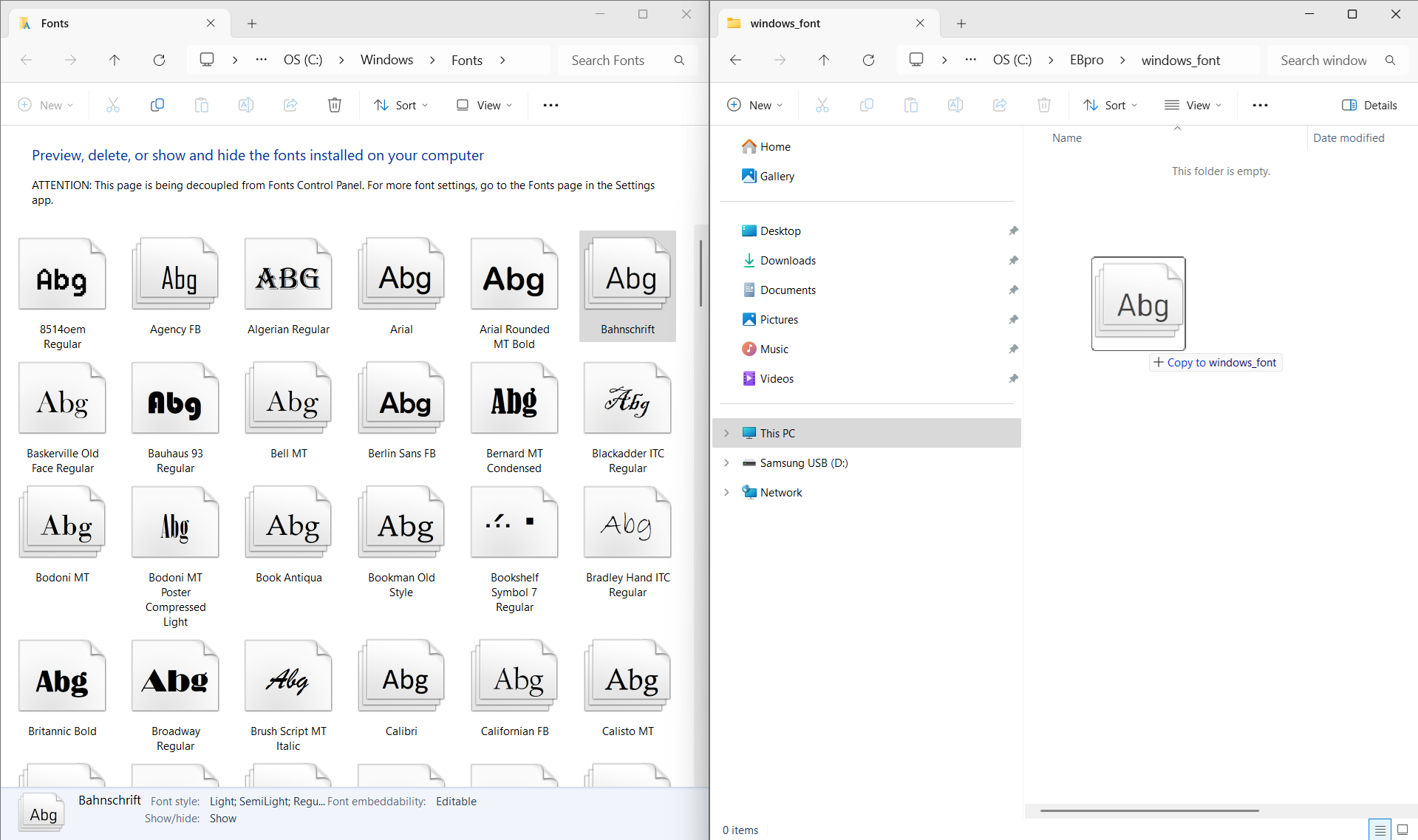Image resolution: width=1418 pixels, height=840 pixels.
Task: Expand This PC tree node
Action: pyautogui.click(x=726, y=433)
